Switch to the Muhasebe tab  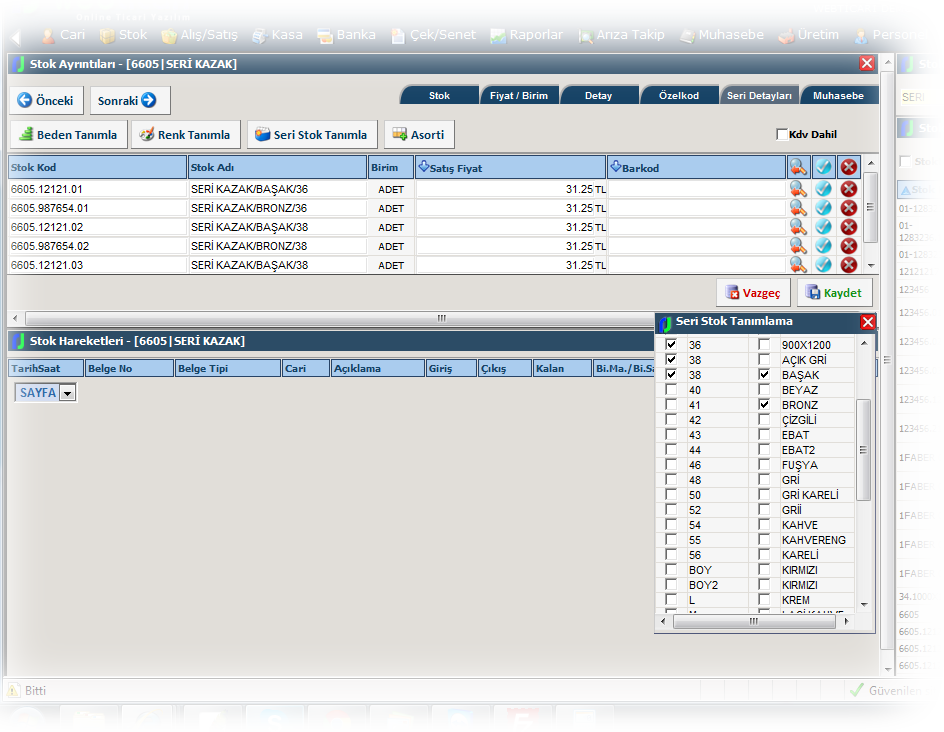(838, 95)
